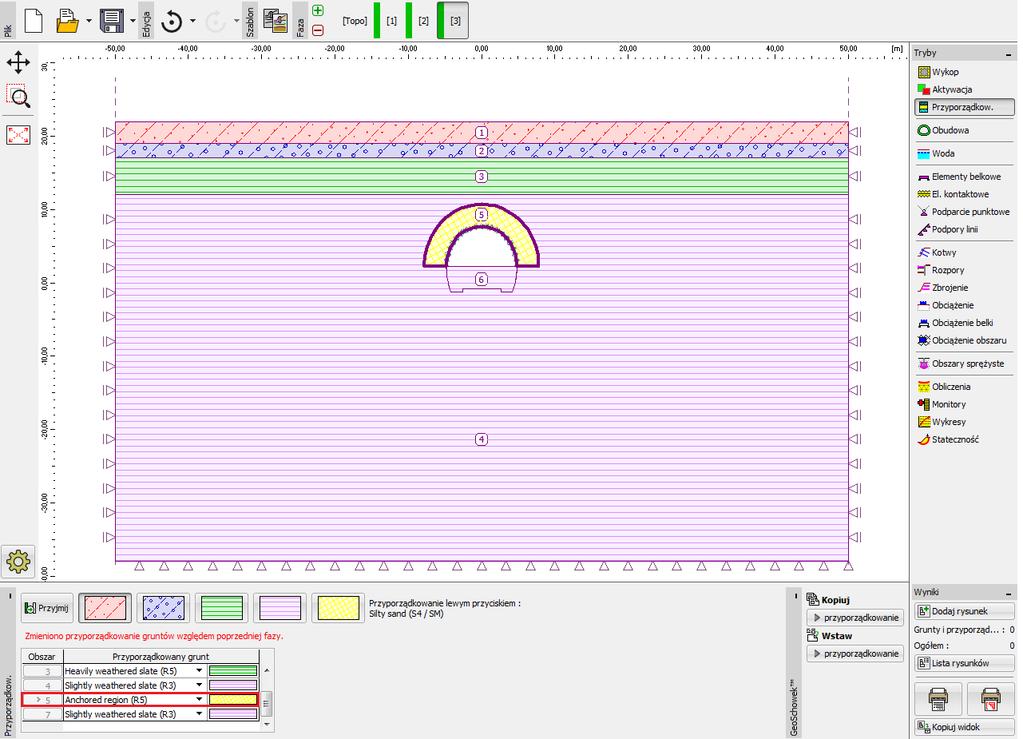Open the undo history dropdown arrow

192,21
